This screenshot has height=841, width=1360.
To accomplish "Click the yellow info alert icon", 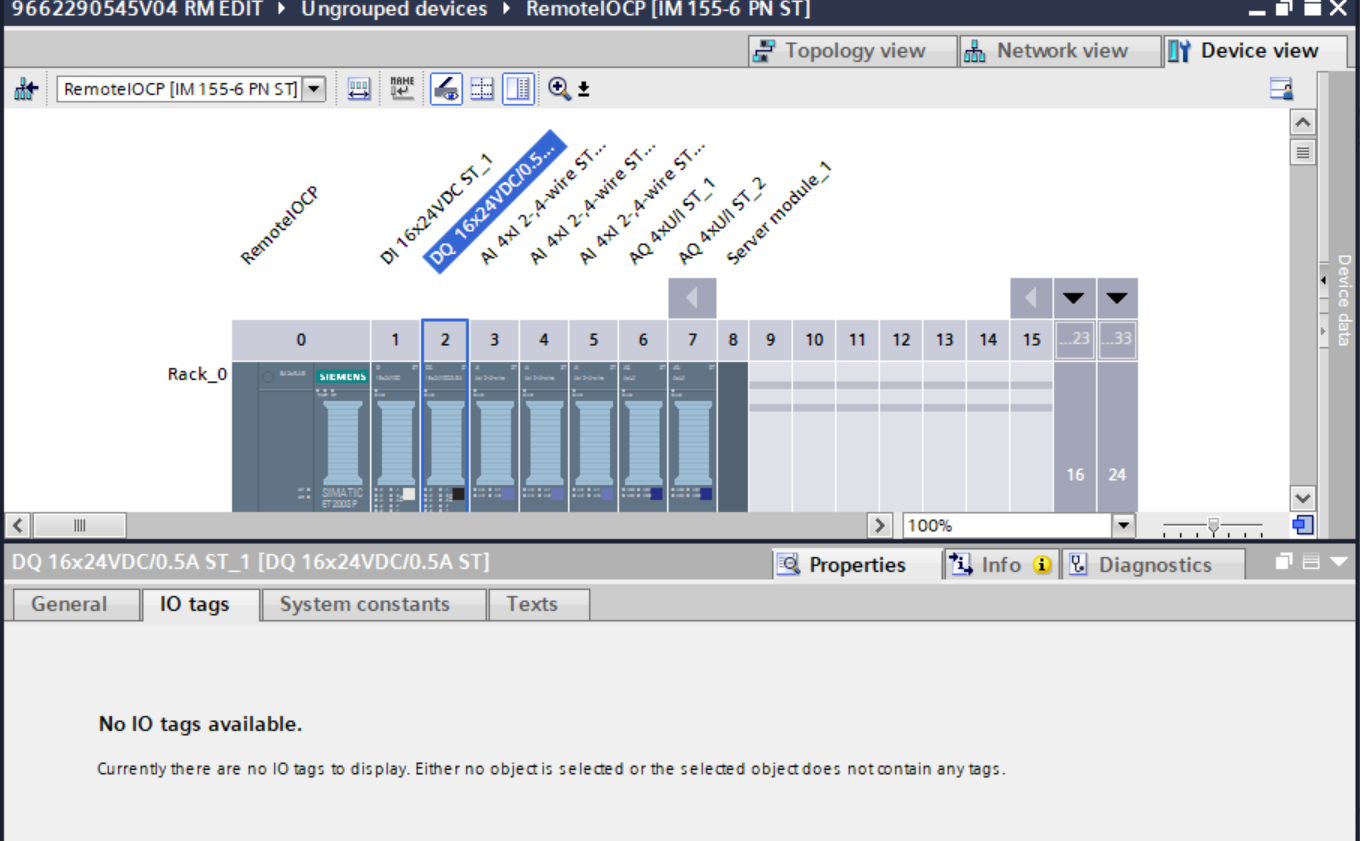I will [x=1042, y=565].
